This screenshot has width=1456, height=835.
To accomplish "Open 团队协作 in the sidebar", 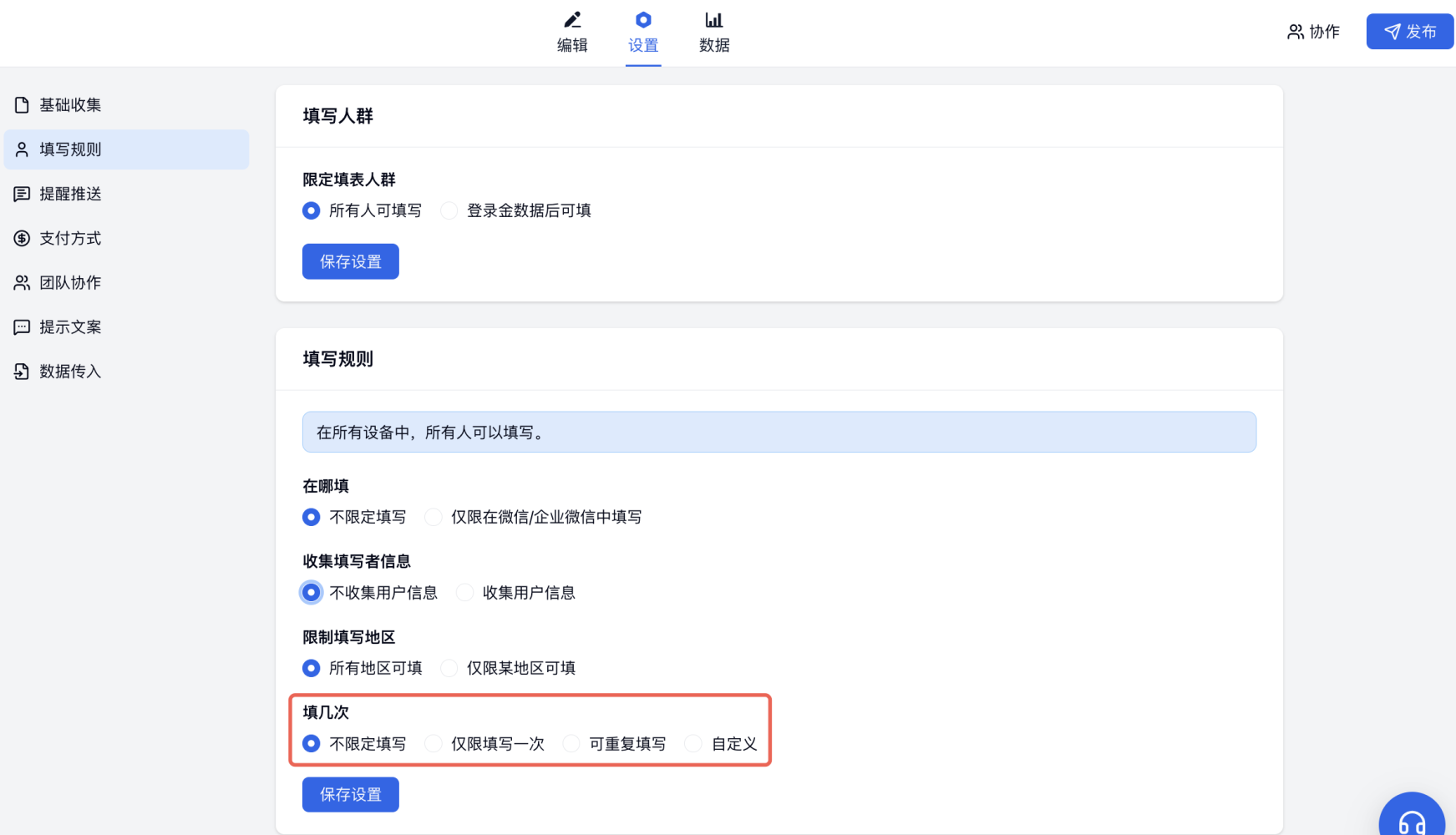I will click(x=126, y=282).
